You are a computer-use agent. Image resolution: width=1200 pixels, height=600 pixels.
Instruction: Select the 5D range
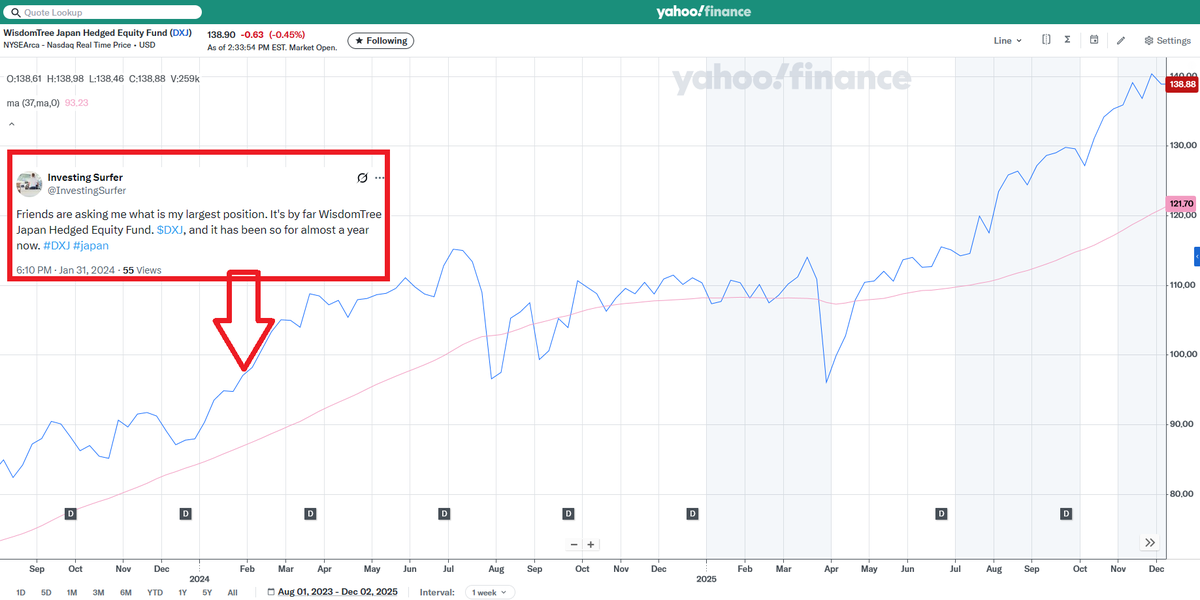(46, 592)
